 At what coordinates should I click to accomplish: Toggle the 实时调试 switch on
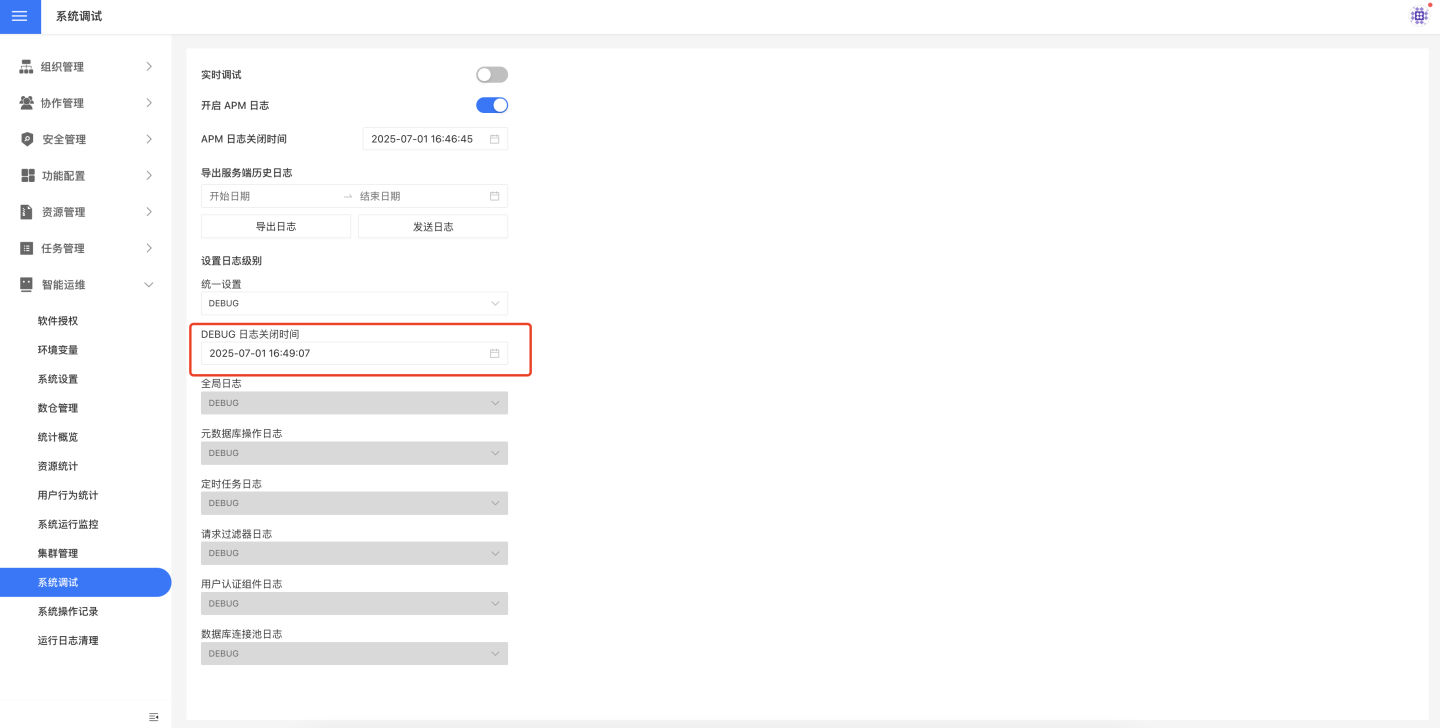pos(492,75)
